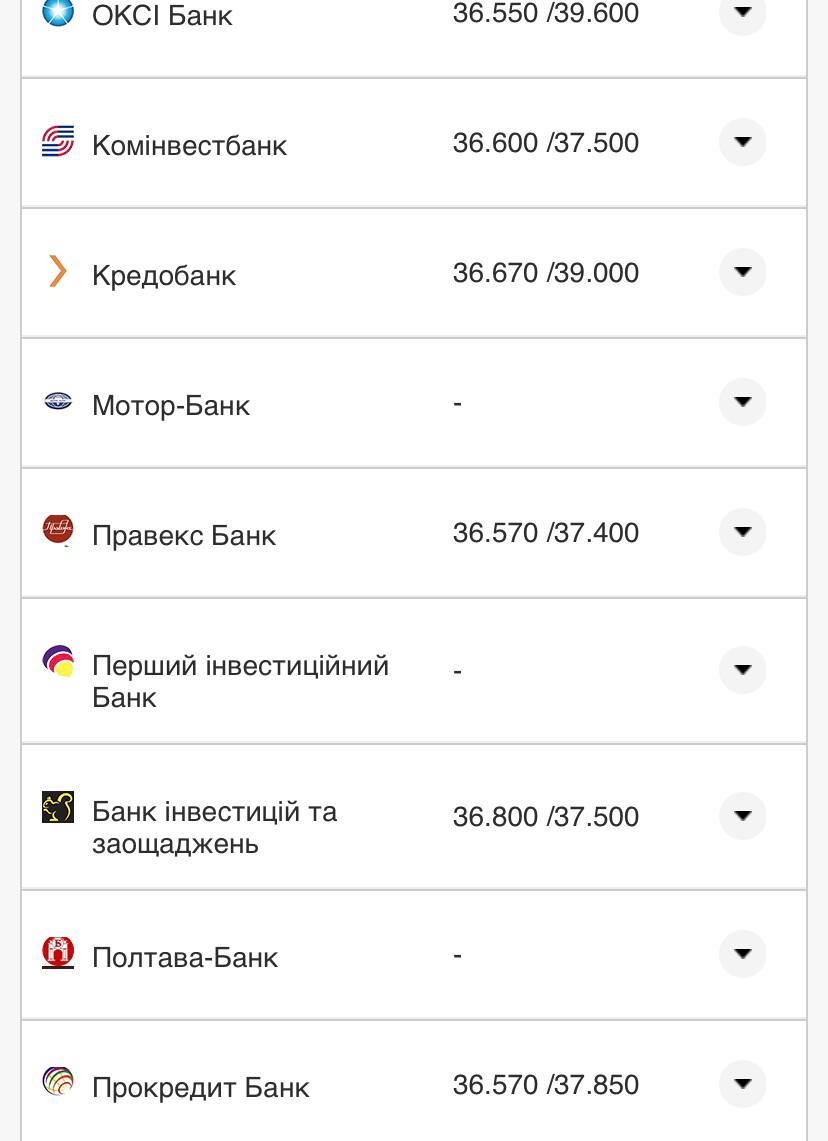Click the Комінвестбанк rate 36.600 /37.500
The height and width of the screenshot is (1141, 828).
[x=545, y=143]
